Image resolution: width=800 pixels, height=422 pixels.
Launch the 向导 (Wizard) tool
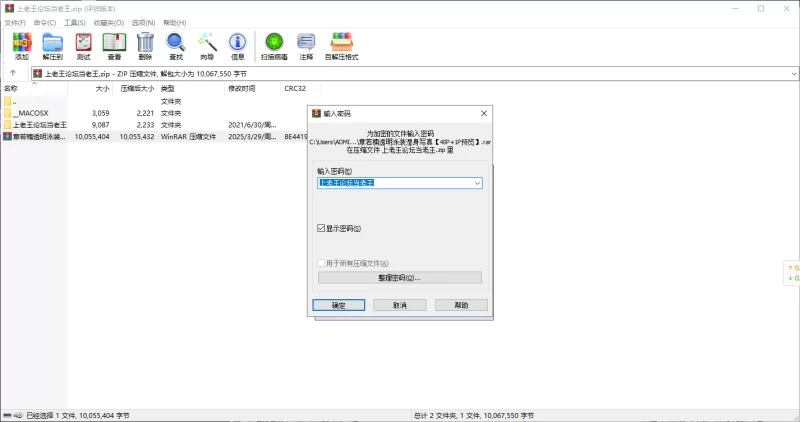206,45
